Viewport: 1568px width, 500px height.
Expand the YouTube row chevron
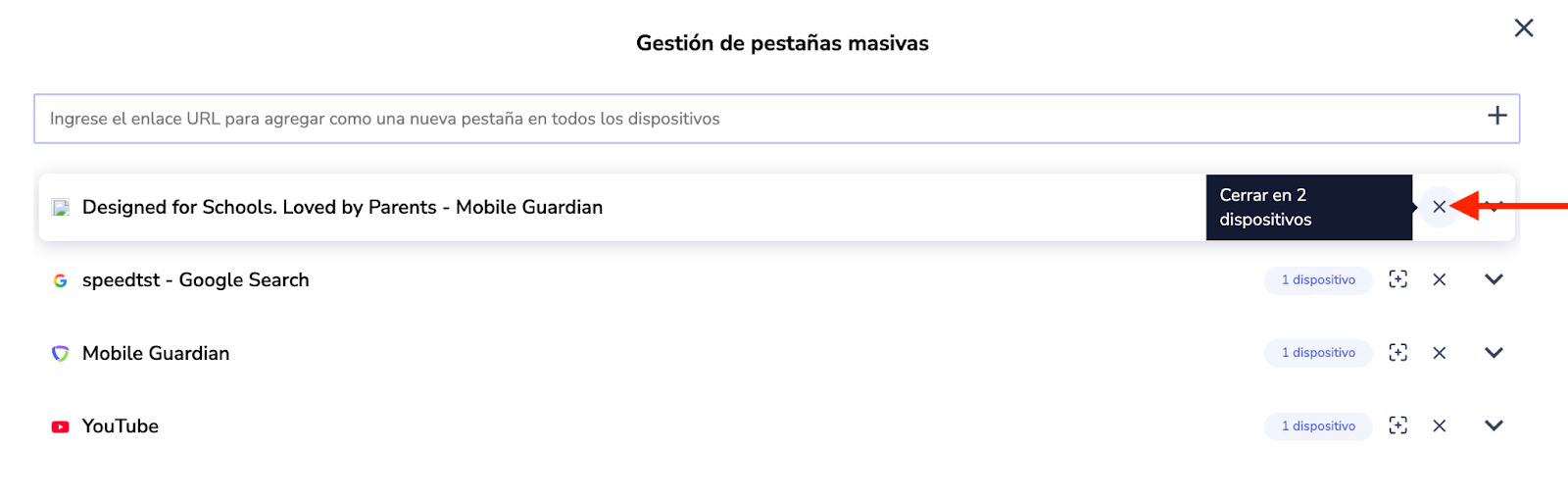point(1494,425)
